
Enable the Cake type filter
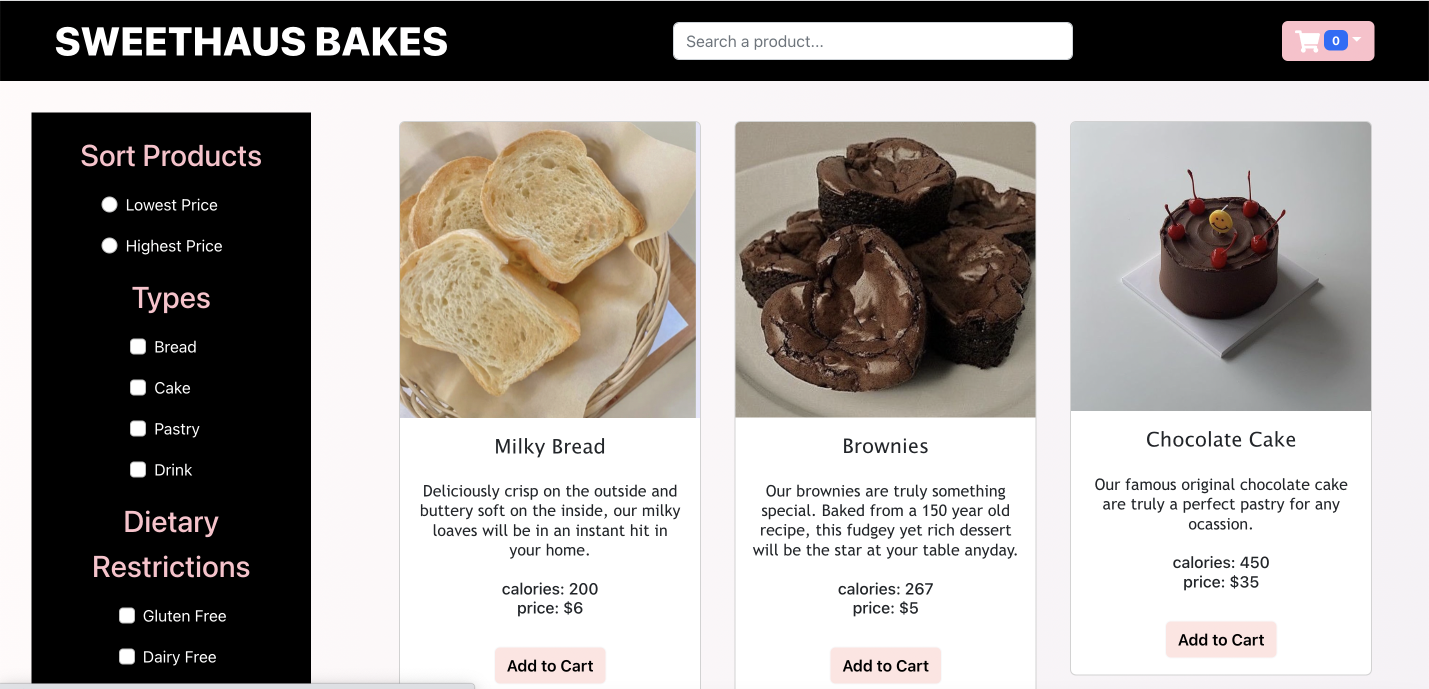(x=138, y=388)
